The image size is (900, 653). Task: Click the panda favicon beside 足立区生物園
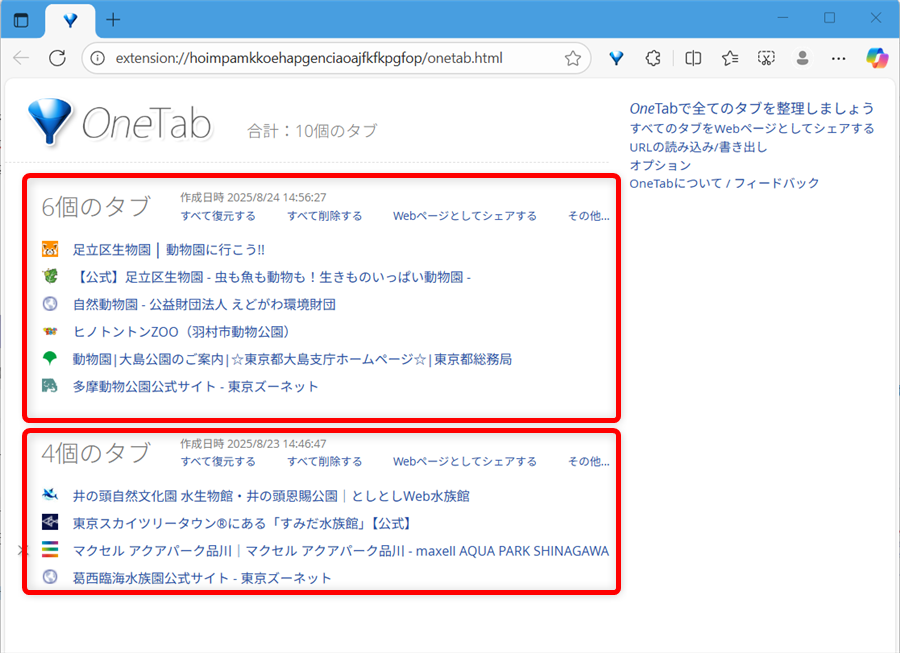click(x=50, y=249)
